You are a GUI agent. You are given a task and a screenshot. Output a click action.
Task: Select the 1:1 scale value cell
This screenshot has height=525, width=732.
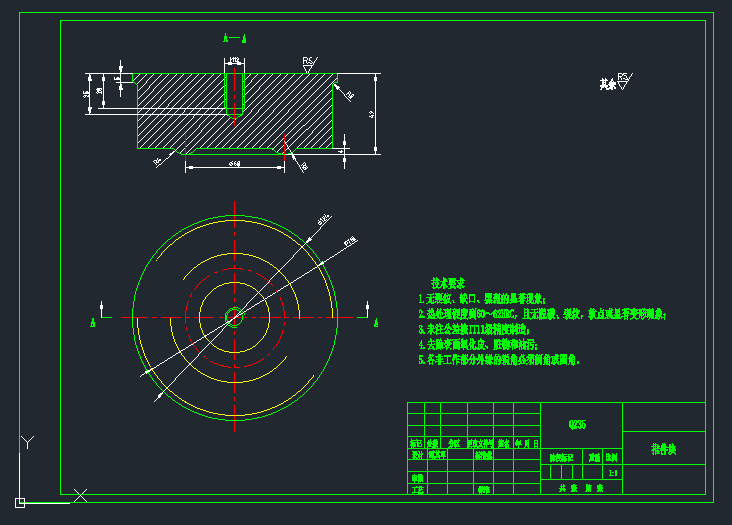click(x=613, y=473)
